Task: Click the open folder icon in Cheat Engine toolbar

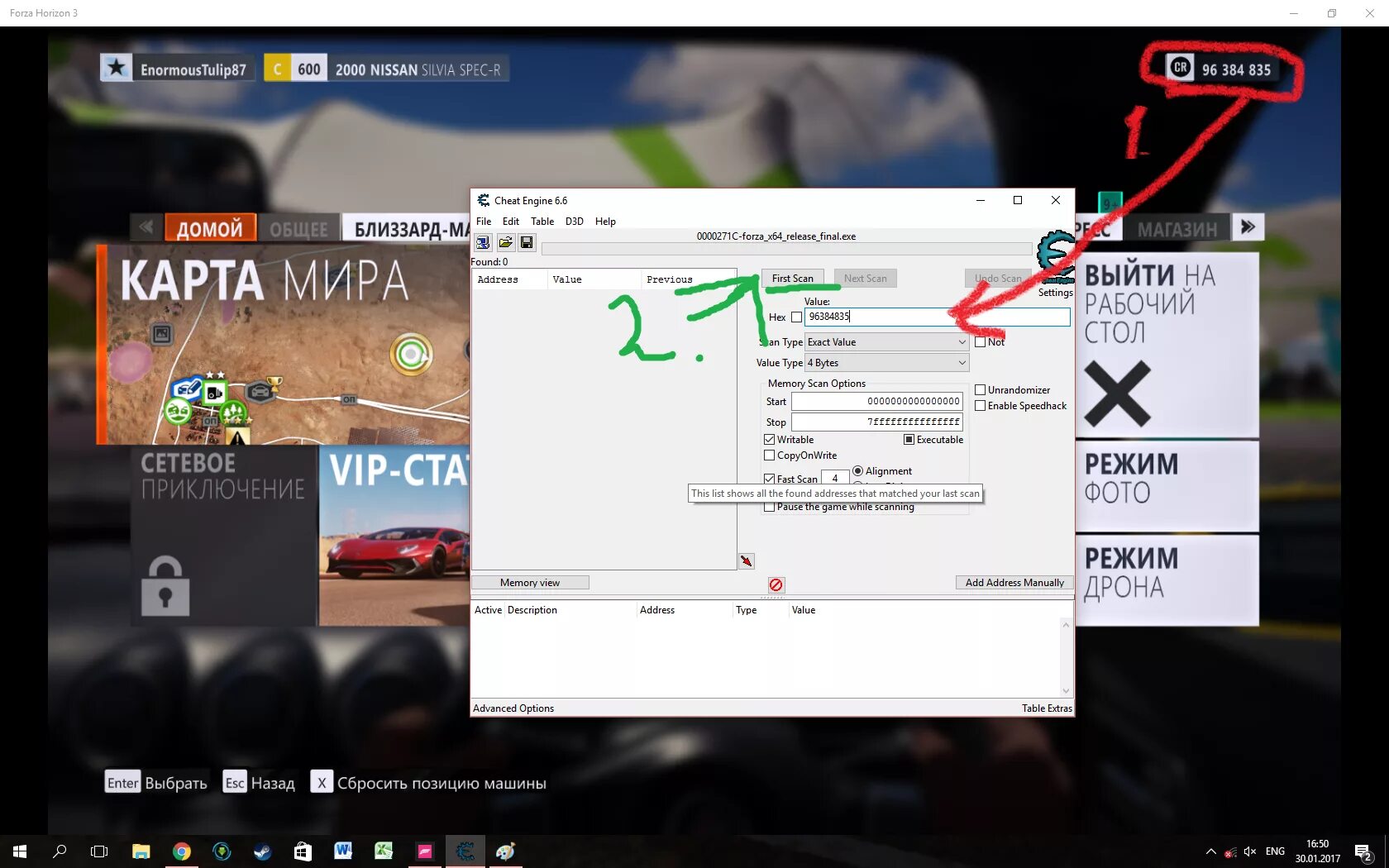Action: (505, 242)
